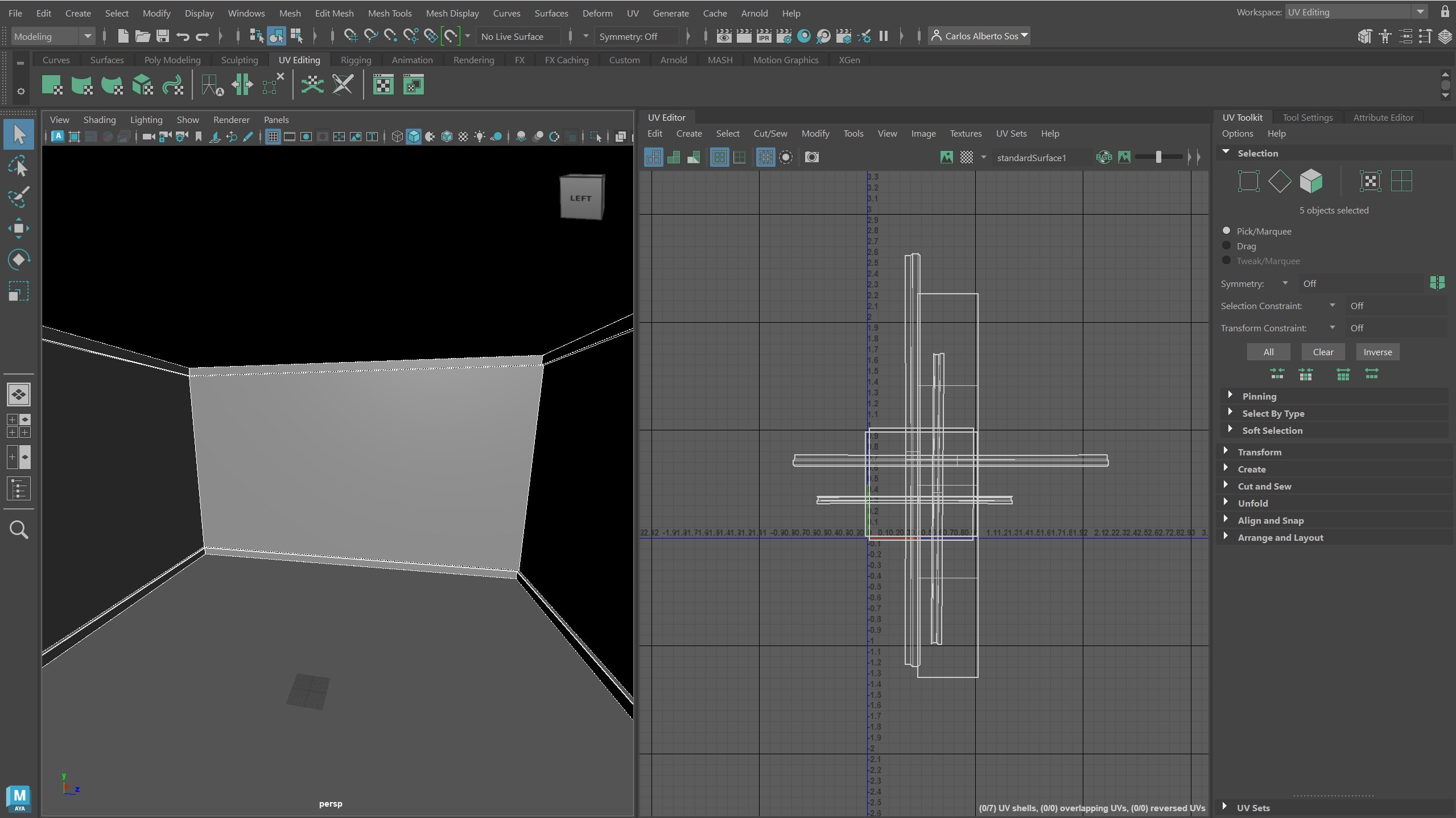Click the LEFT view cube in viewport

tap(581, 197)
